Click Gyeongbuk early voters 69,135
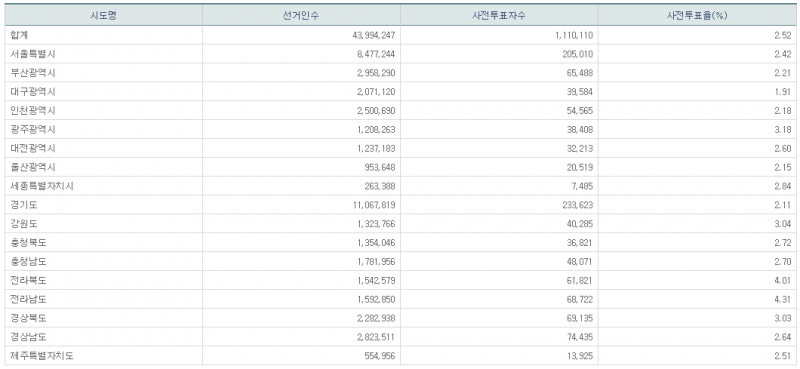 coord(580,318)
